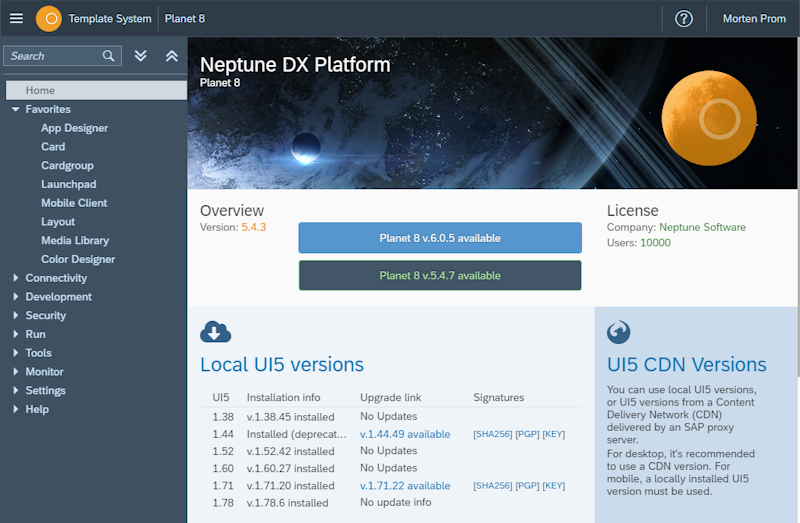The image size is (800, 523).
Task: Expand all navigation tree nodes
Action: point(141,56)
